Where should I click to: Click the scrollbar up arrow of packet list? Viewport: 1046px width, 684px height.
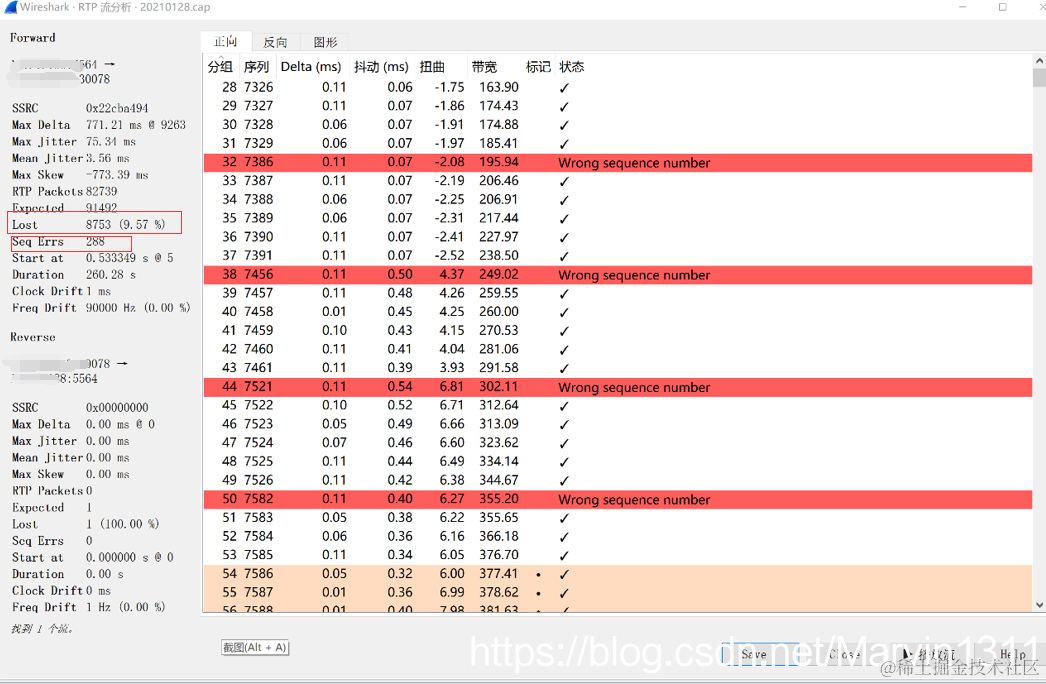[1039, 61]
